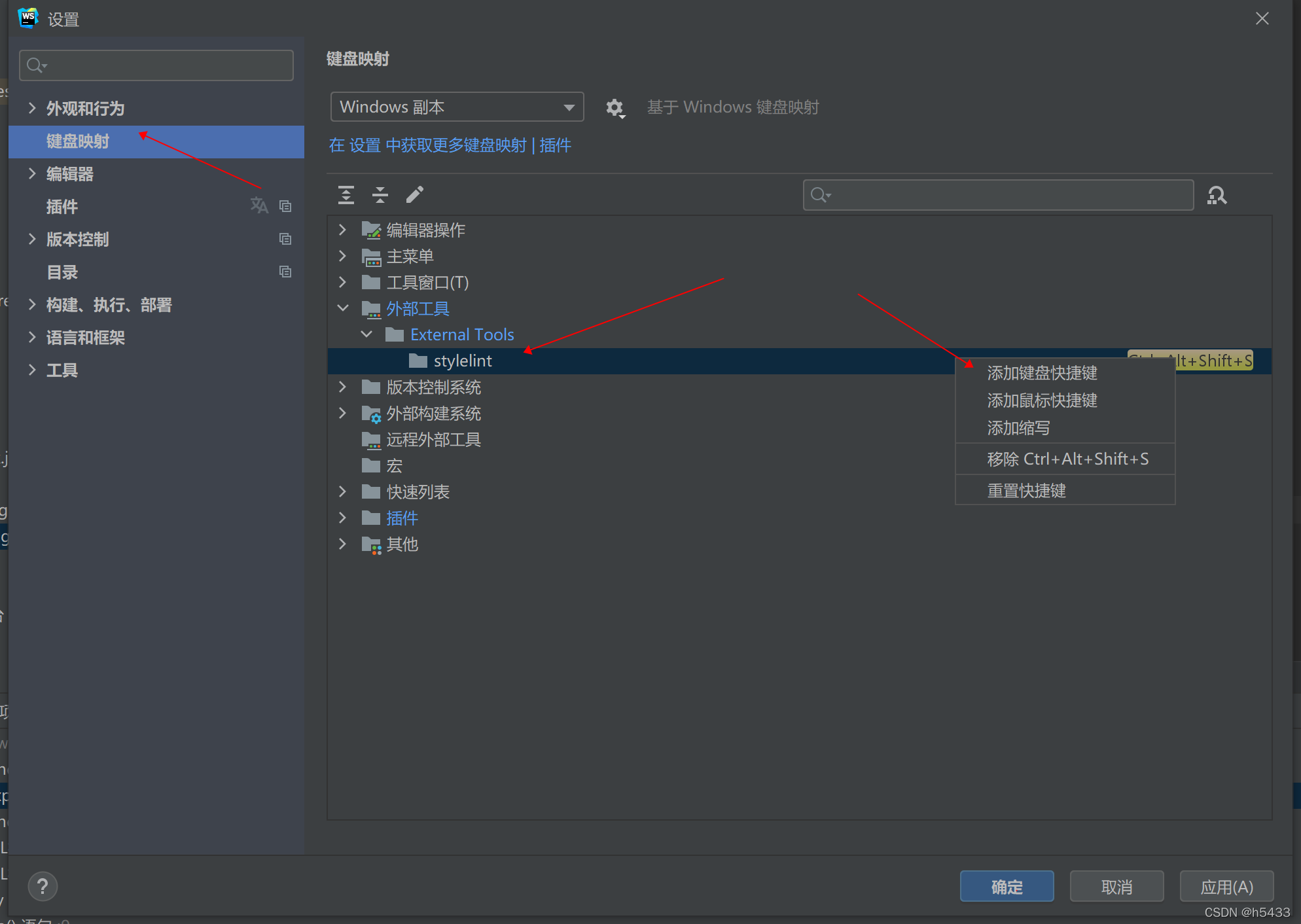Select 重置快捷键 from the context menu
The width and height of the screenshot is (1301, 924).
click(1026, 491)
